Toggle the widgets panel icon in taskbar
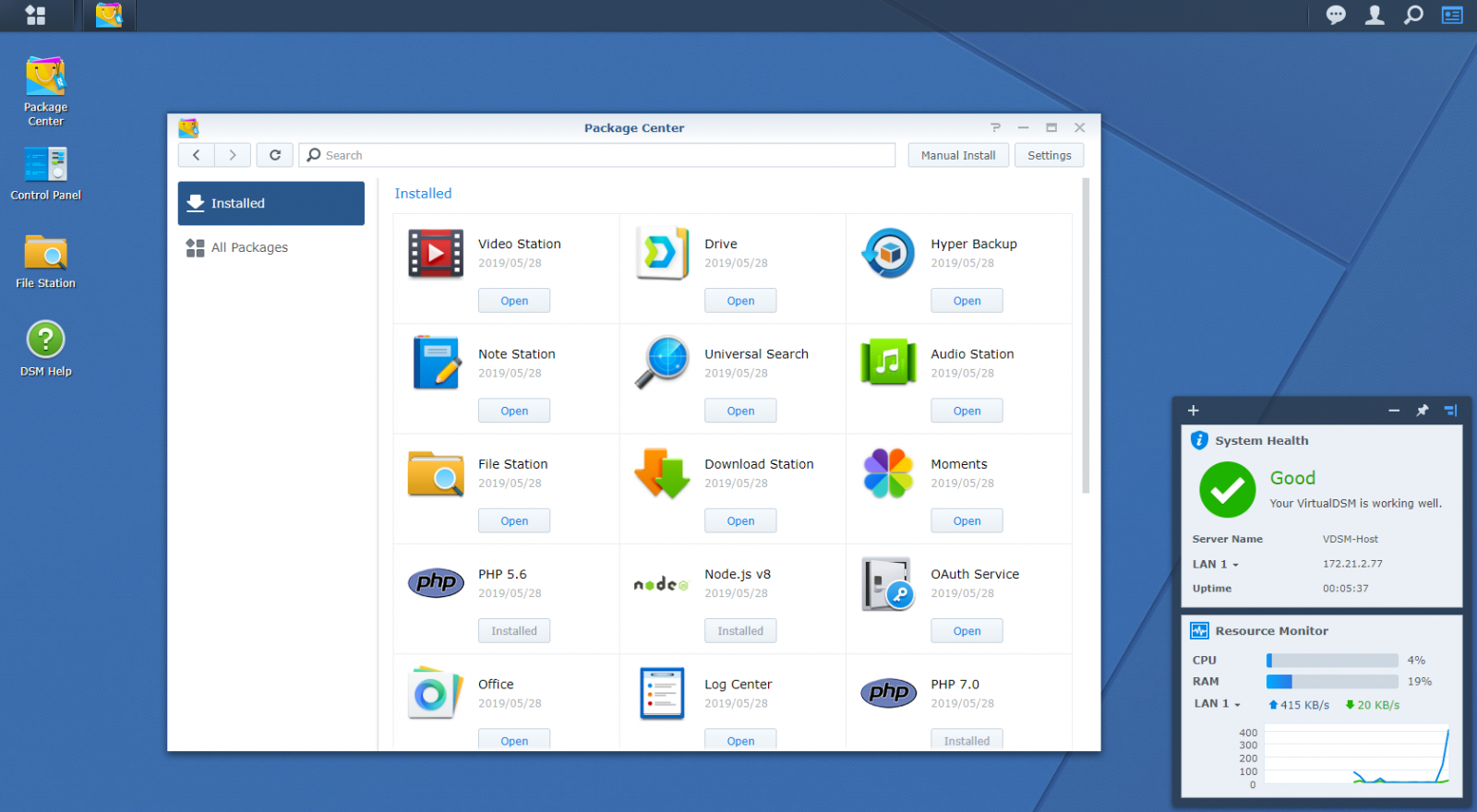1477x812 pixels. [1452, 15]
